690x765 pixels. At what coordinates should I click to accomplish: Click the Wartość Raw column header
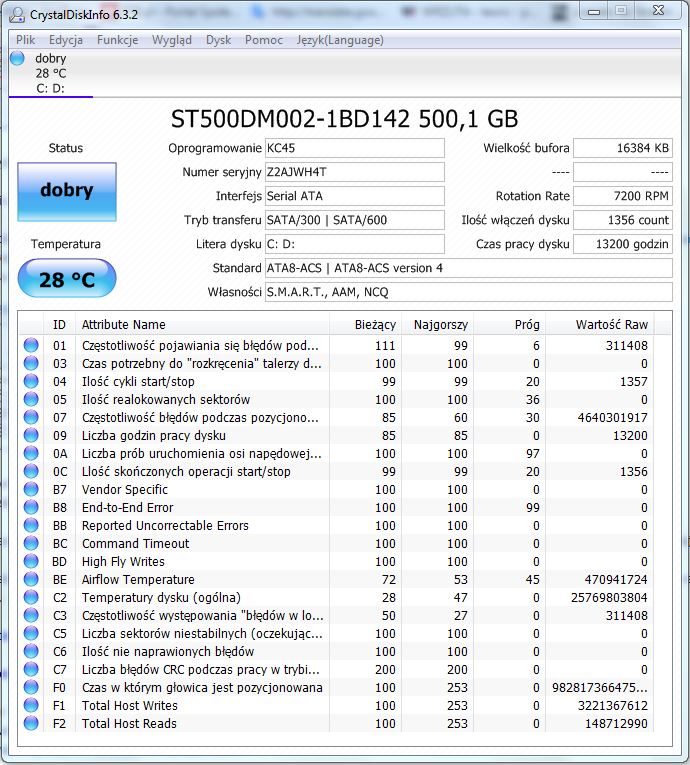(600, 324)
